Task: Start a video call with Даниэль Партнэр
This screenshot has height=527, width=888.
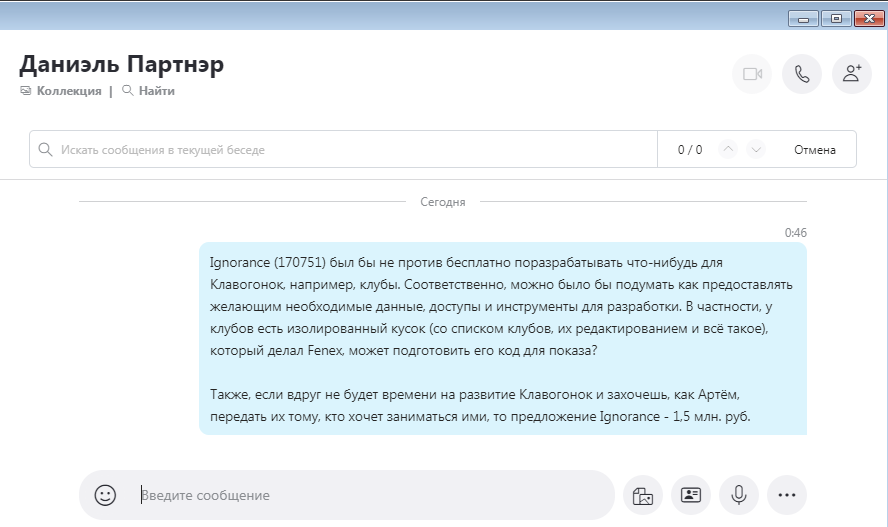Action: click(752, 74)
